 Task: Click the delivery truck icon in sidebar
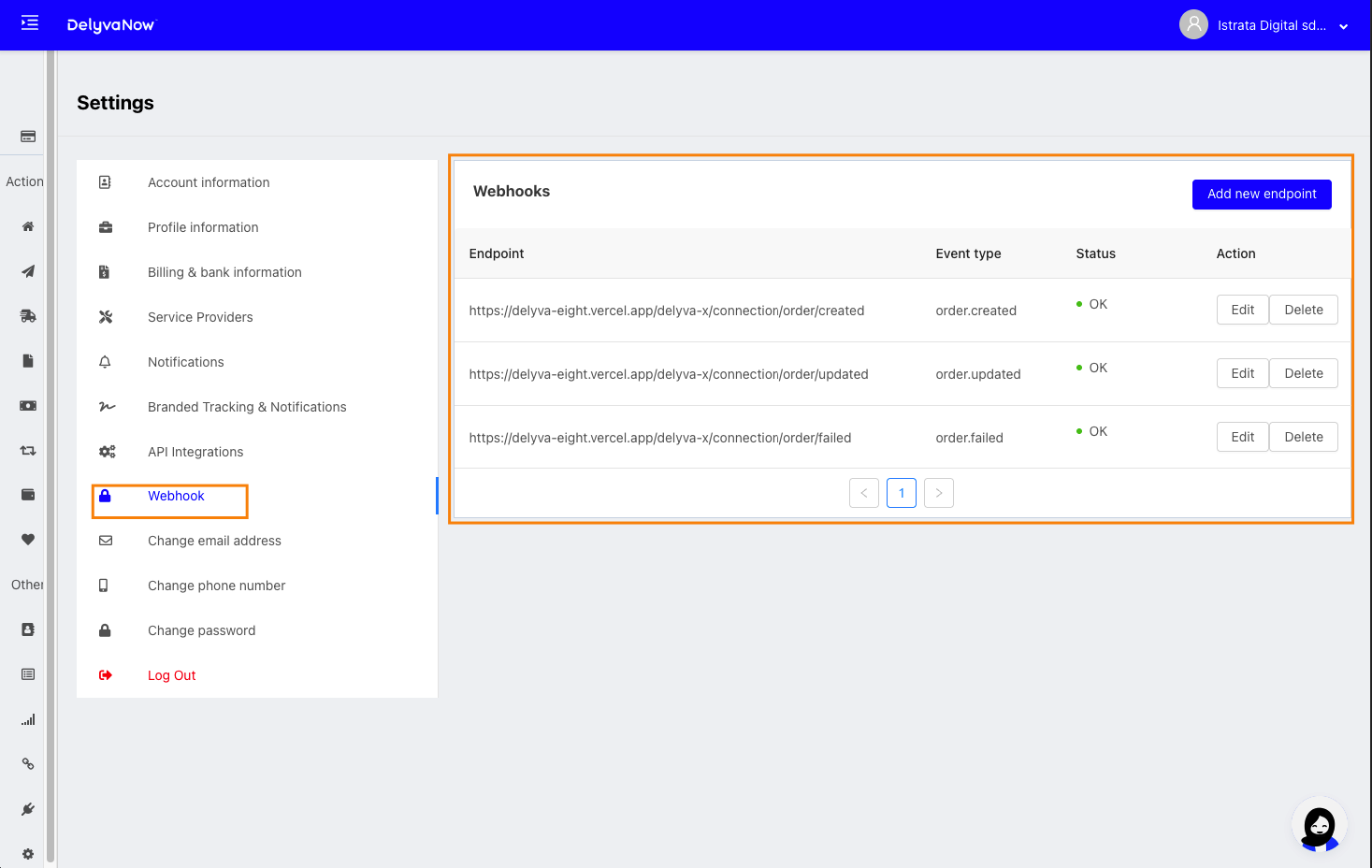click(28, 316)
